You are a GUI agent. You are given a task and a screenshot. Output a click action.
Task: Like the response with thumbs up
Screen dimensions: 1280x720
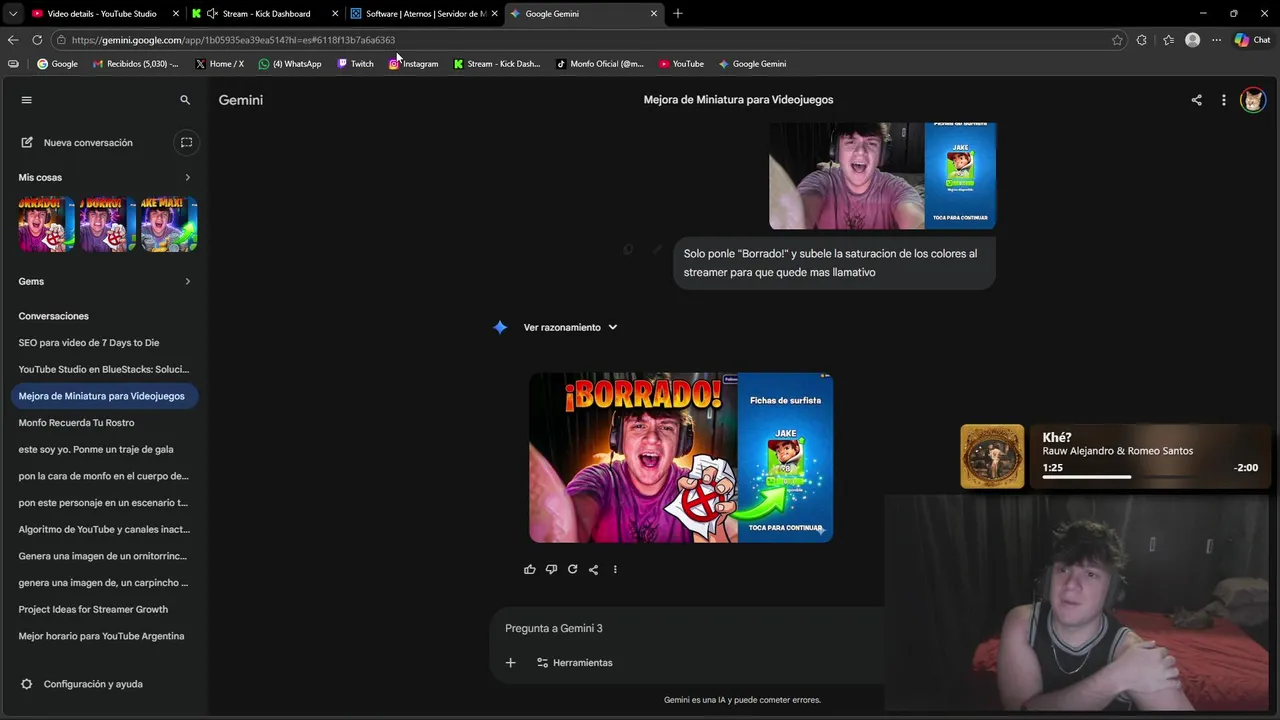click(x=530, y=569)
